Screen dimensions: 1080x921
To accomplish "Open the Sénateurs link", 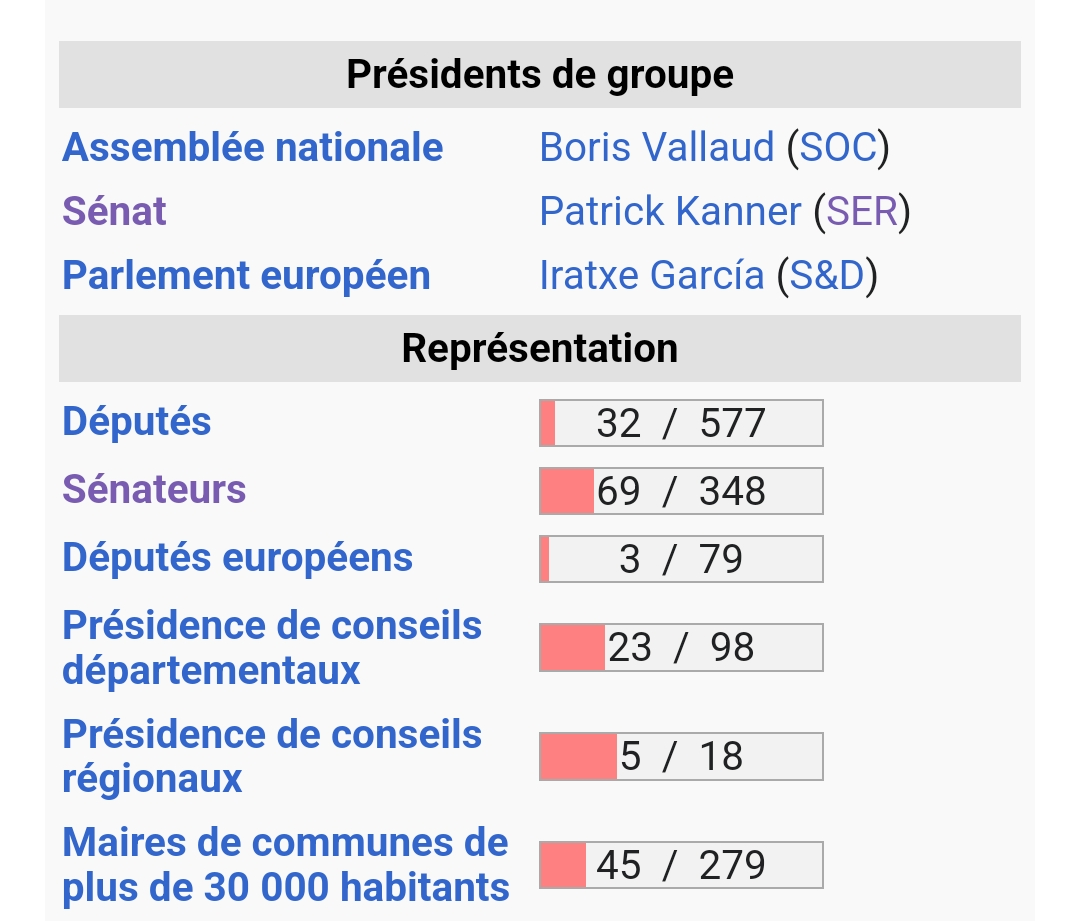I will [154, 489].
